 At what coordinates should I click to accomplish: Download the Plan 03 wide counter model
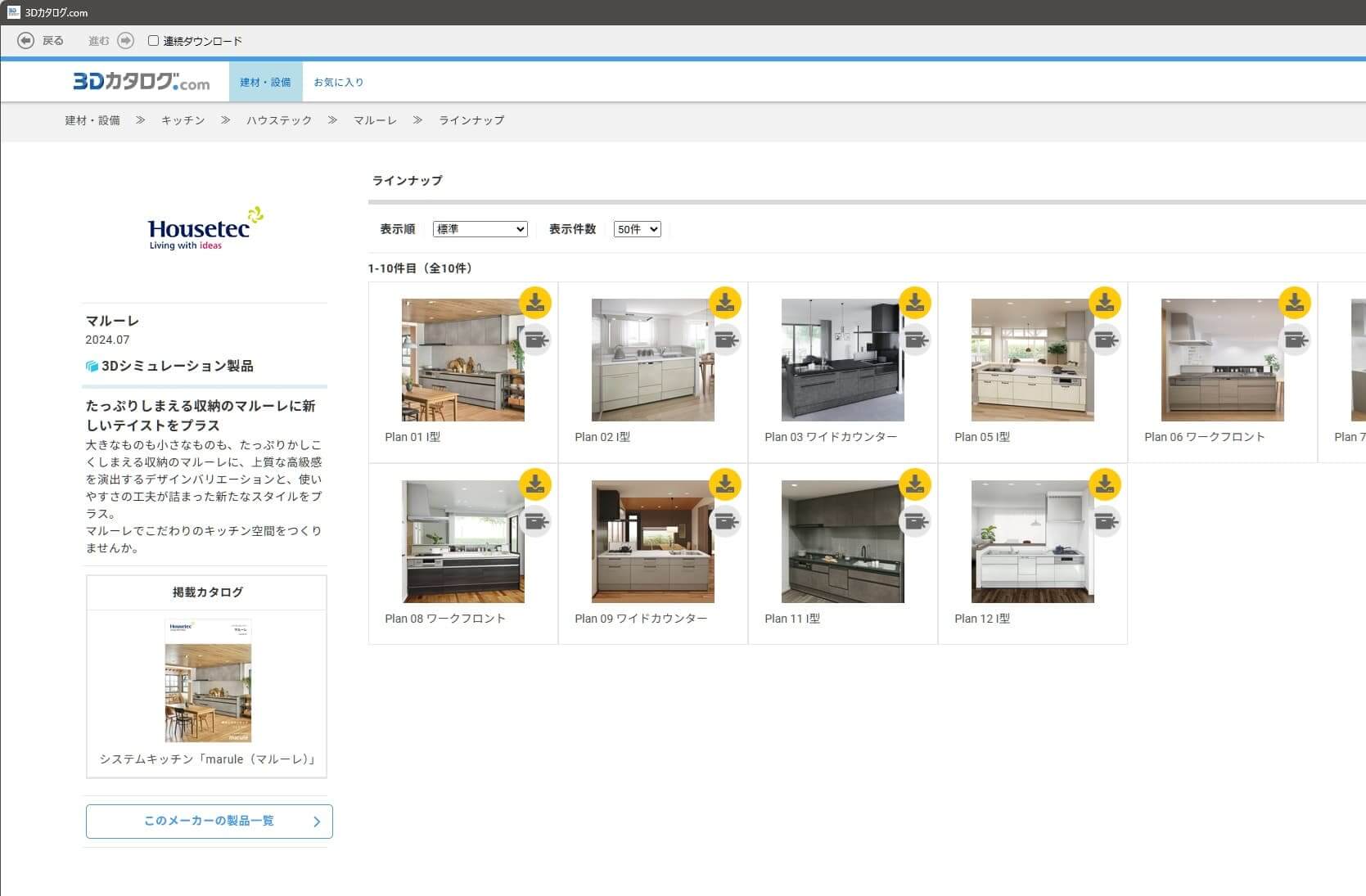click(915, 303)
